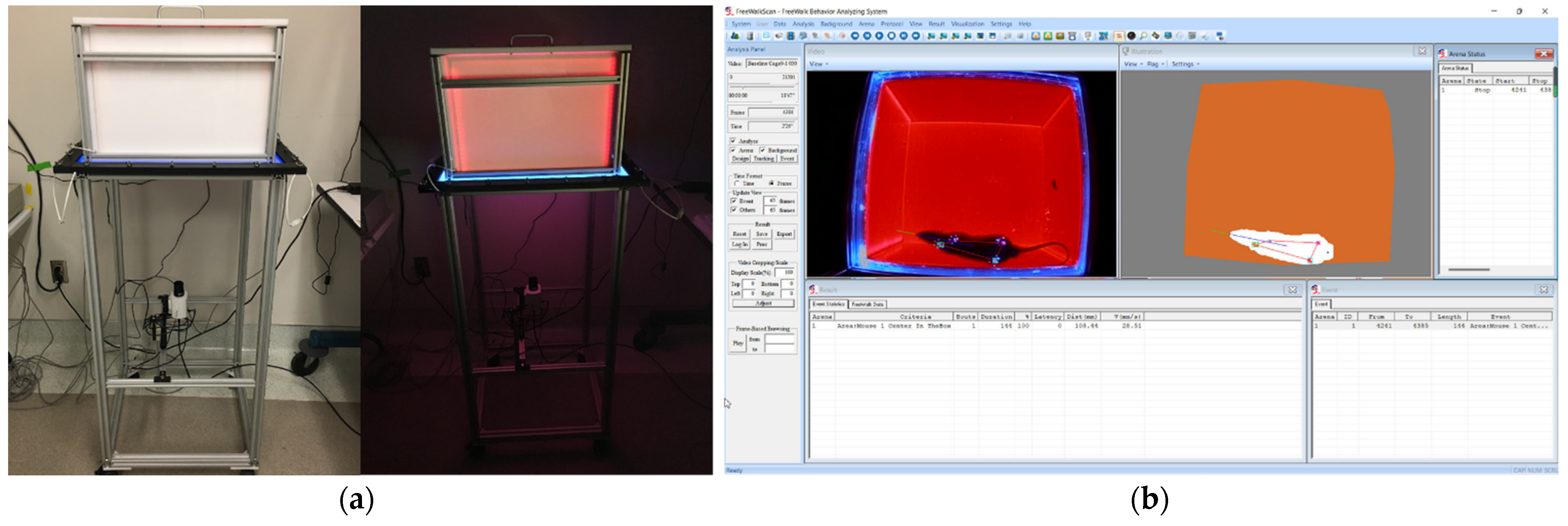
Task: Open the Flag dropdown in Illustration panel
Action: pos(1155,64)
